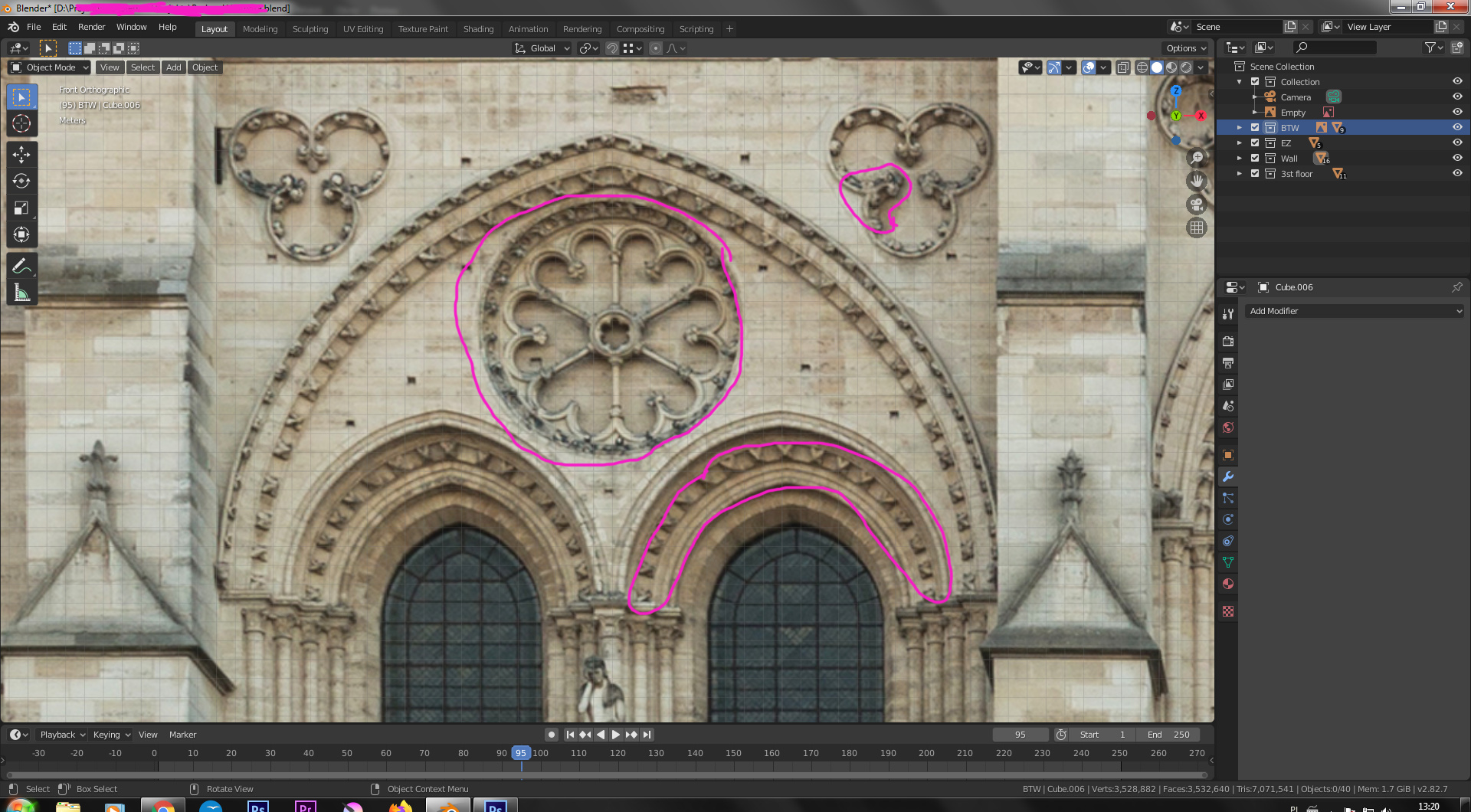Open the outliner filter dropdown
Screen dimensions: 1471x812
point(1433,47)
